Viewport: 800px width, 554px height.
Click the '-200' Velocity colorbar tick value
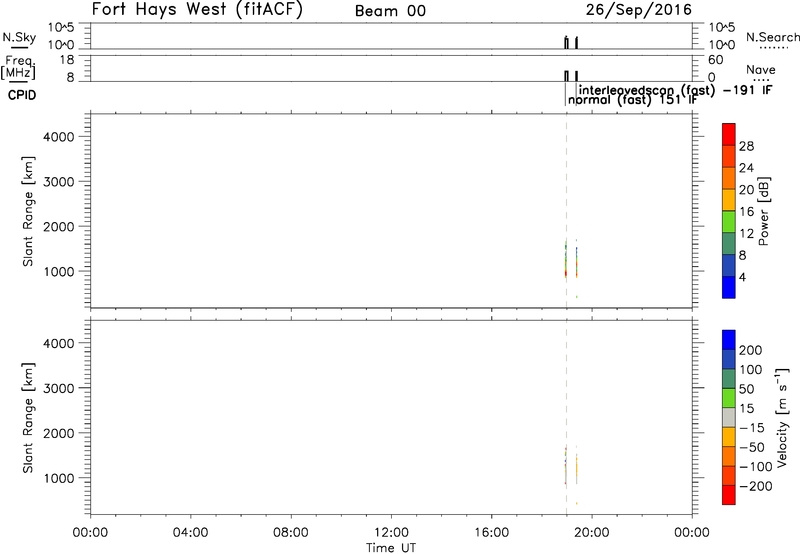point(756,486)
